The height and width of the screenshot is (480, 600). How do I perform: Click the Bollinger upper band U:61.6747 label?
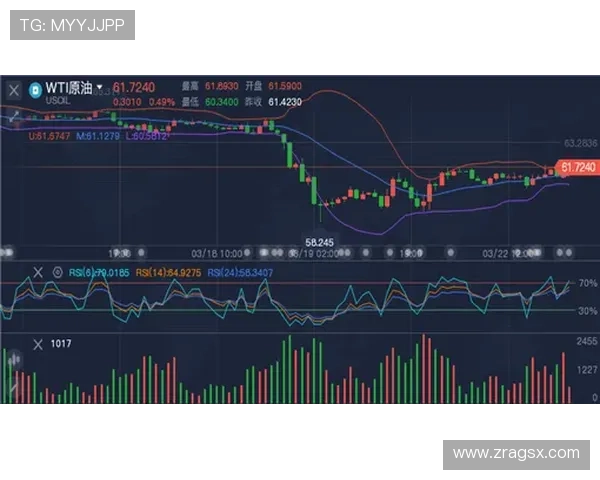tap(49, 136)
